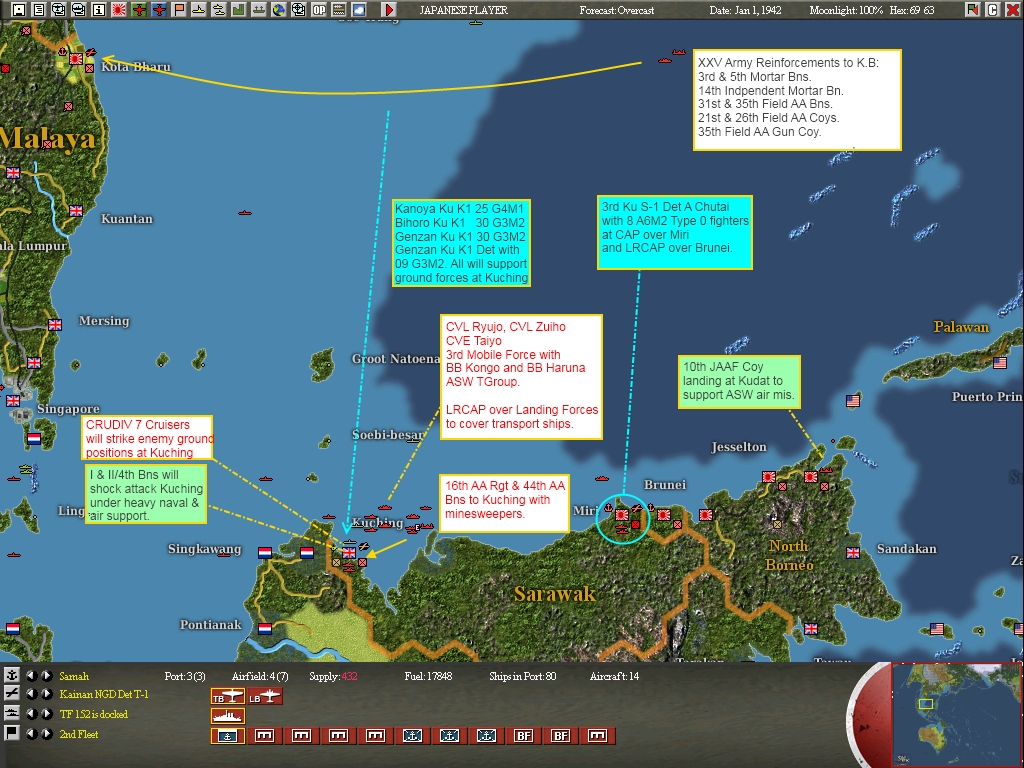Select the Kota Bharu Japanese base icon
1024x768 pixels.
76,59
